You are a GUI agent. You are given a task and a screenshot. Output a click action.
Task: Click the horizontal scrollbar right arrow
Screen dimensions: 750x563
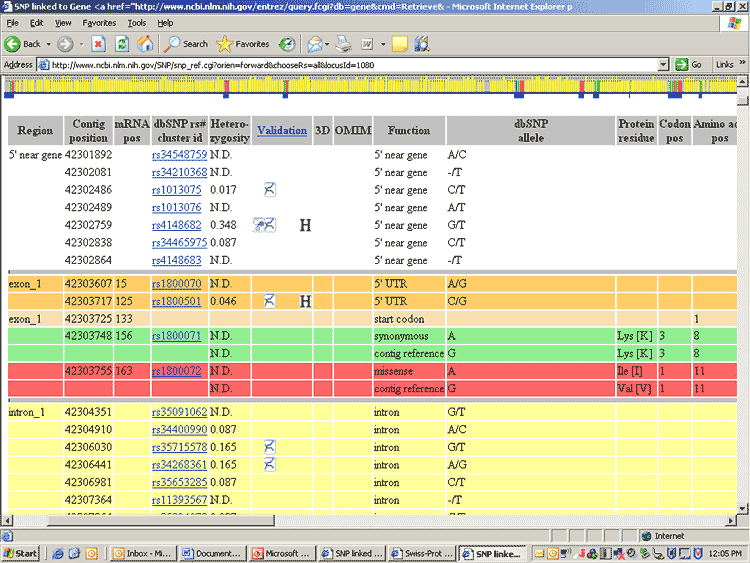[731, 520]
